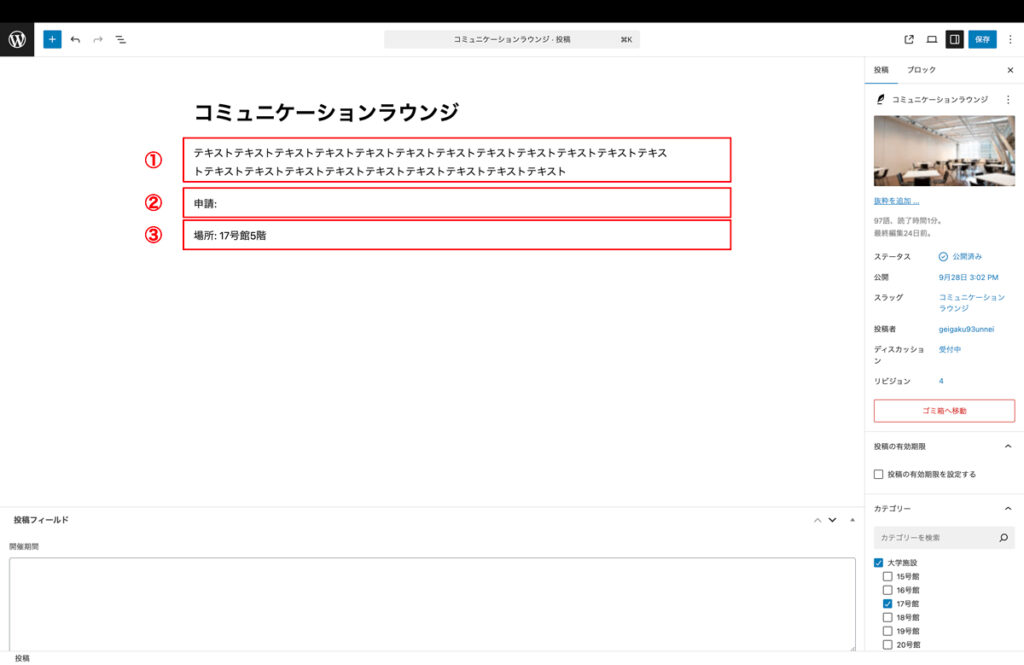Click the カテゴリーを検索 search field

tap(935, 538)
